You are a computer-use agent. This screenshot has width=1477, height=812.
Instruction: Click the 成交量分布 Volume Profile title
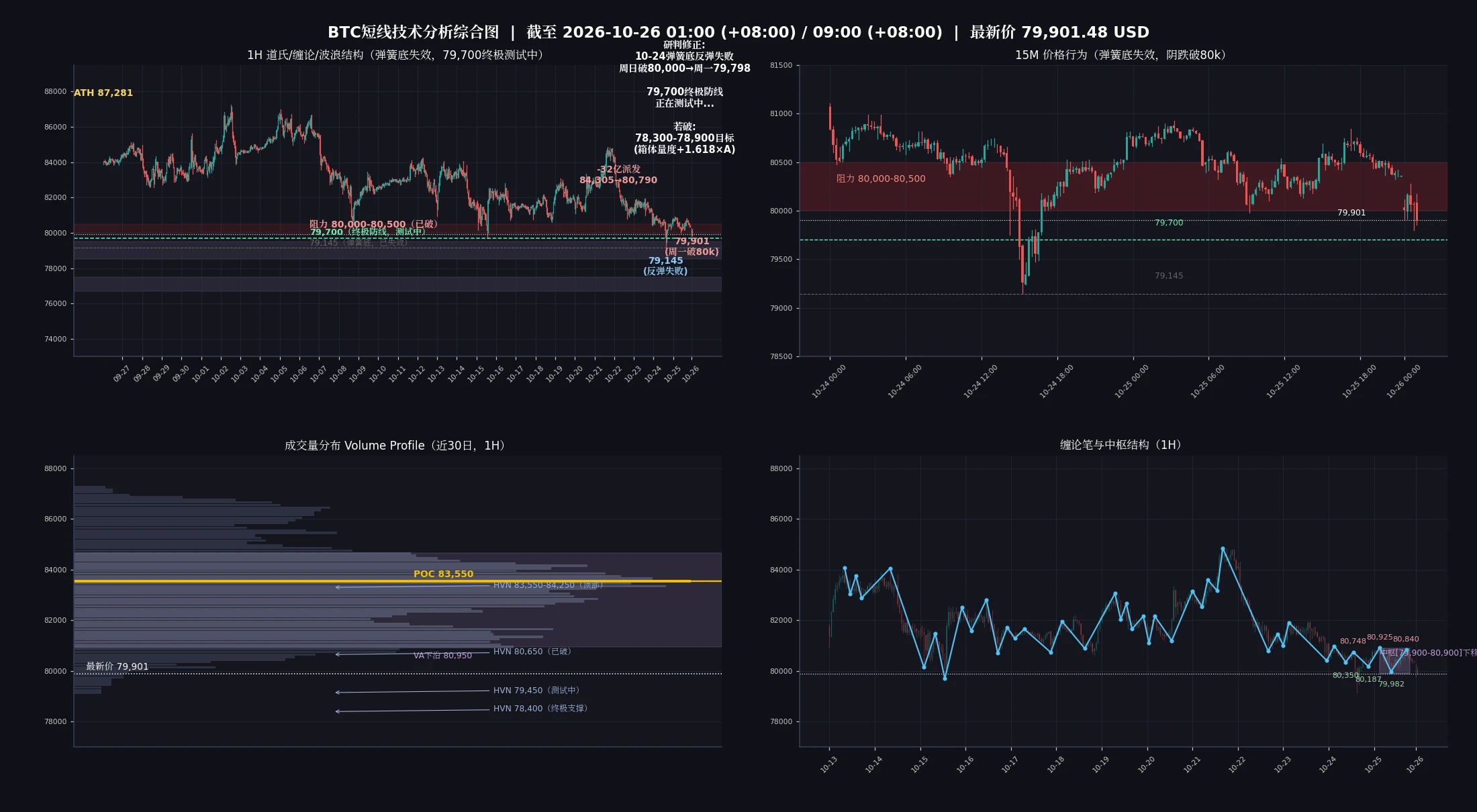(x=397, y=446)
